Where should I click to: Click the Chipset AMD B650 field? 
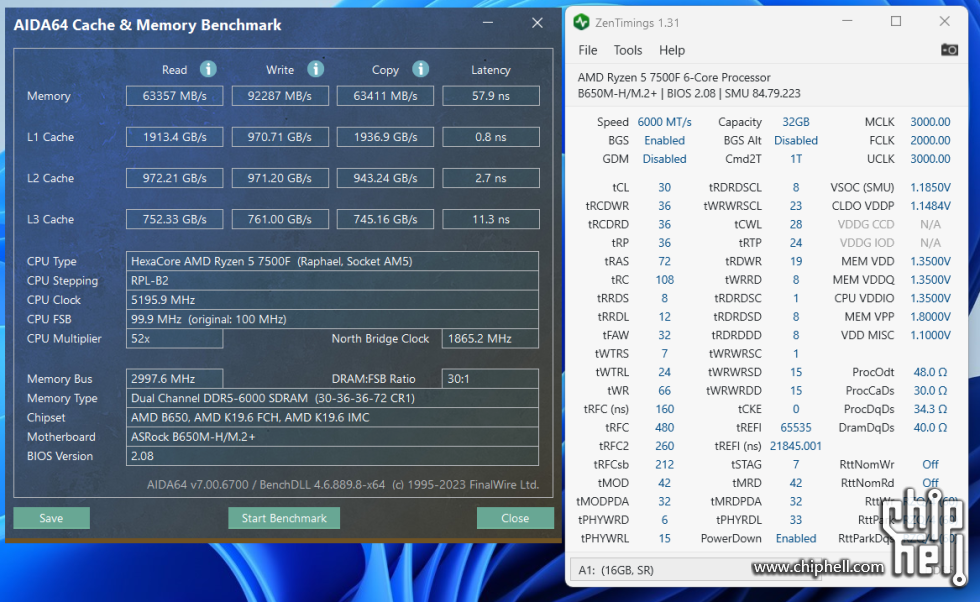tap(332, 418)
